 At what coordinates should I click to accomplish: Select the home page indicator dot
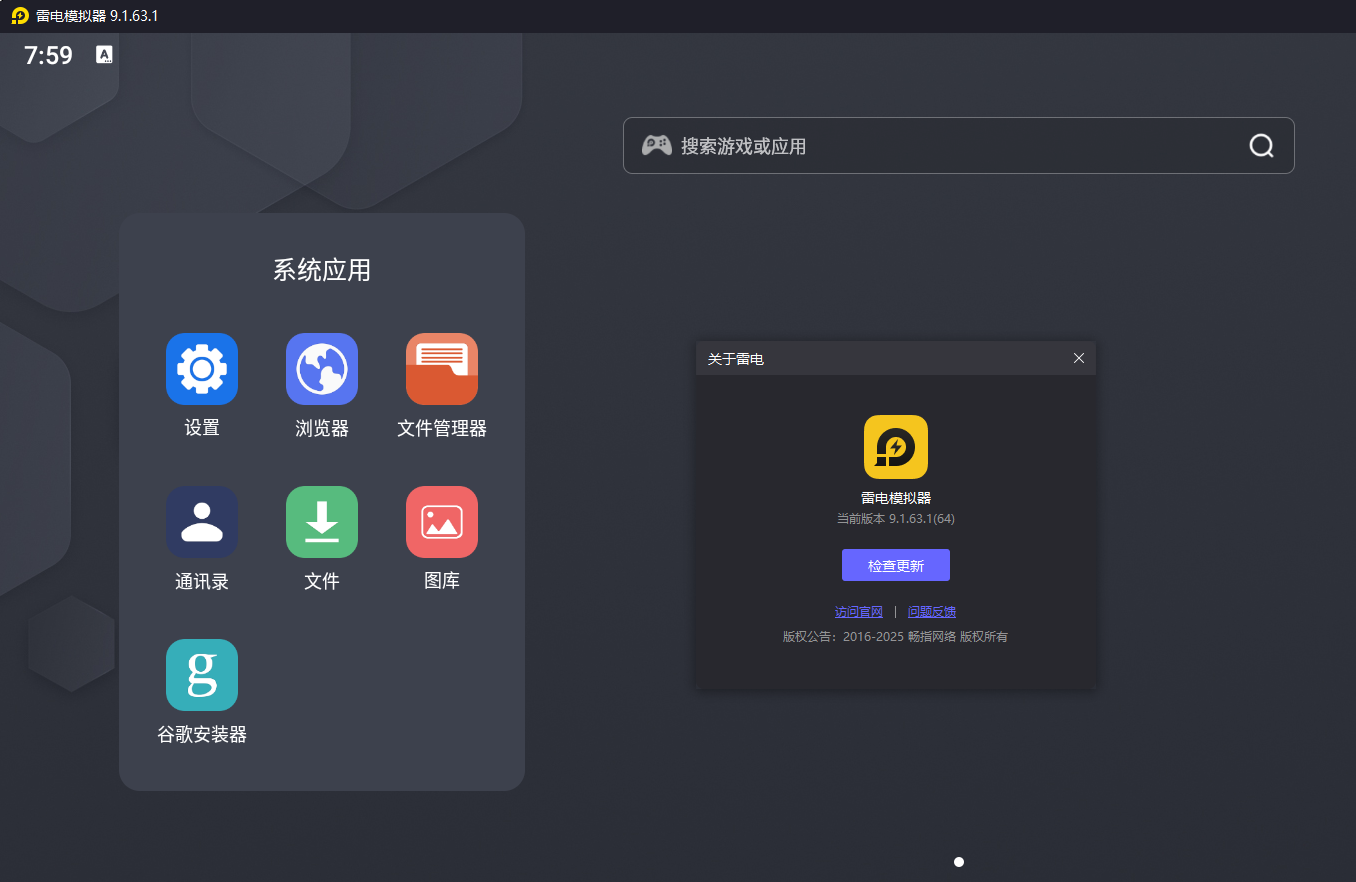tap(958, 862)
